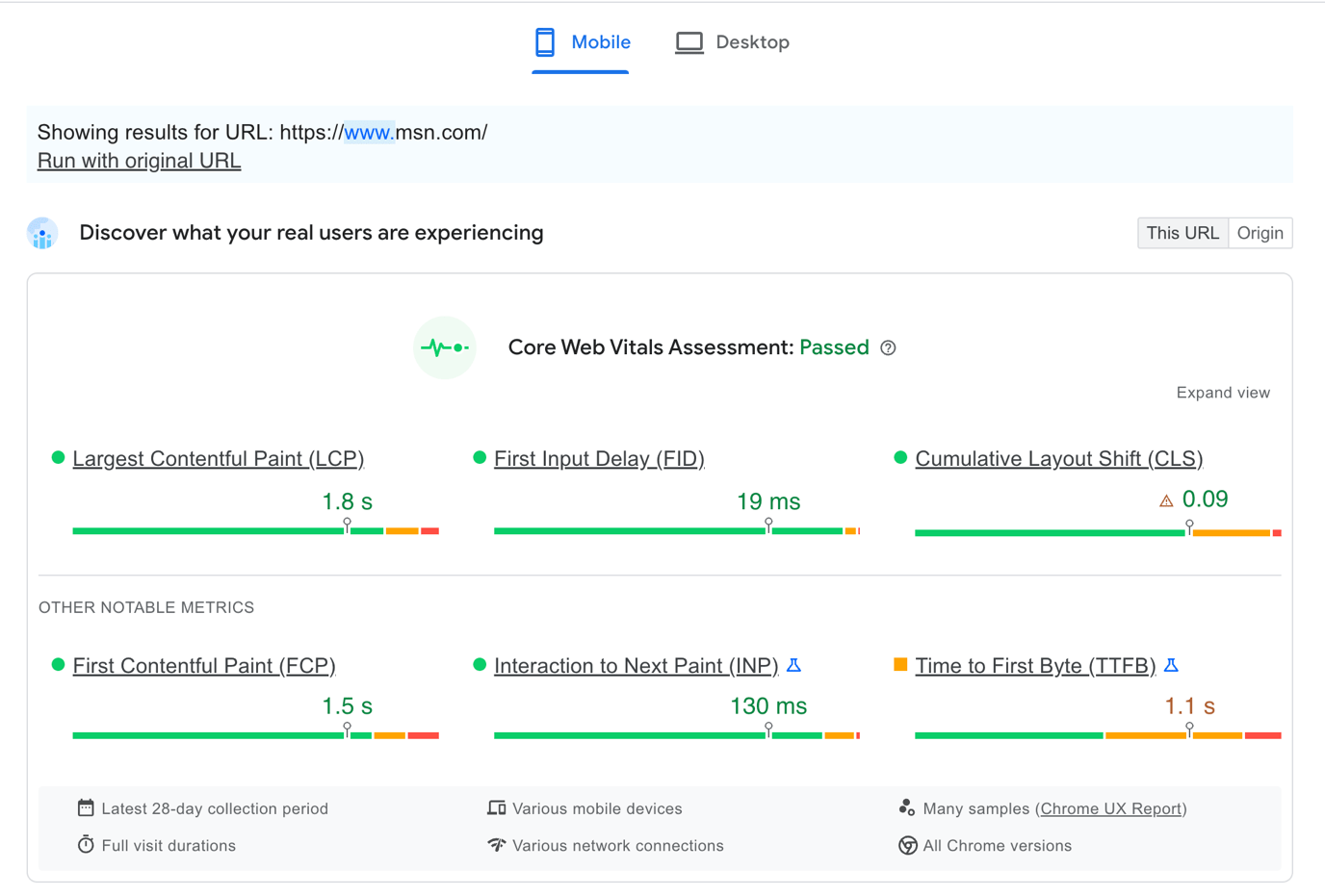Open the First Input Delay (FID) link
This screenshot has height=896, width=1325.
point(599,459)
